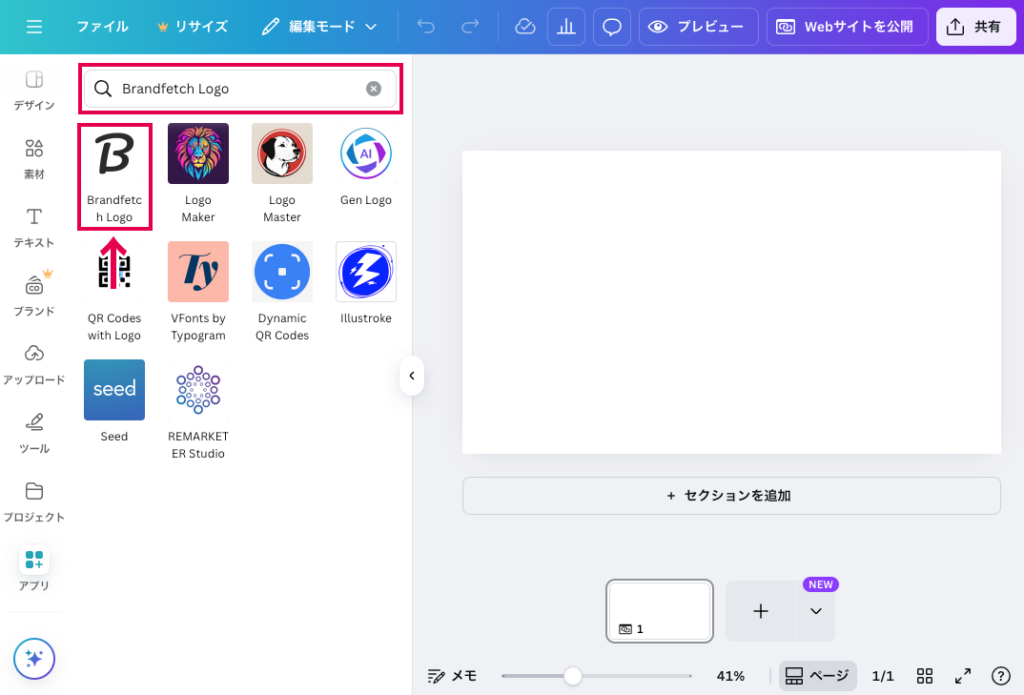Clear the search field with X icon
The image size is (1024, 695).
374,89
